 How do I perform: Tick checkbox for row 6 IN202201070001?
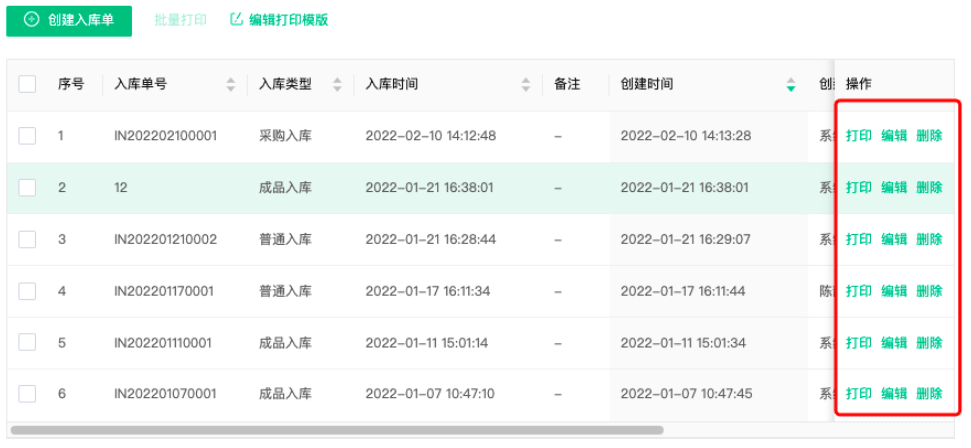pos(28,394)
